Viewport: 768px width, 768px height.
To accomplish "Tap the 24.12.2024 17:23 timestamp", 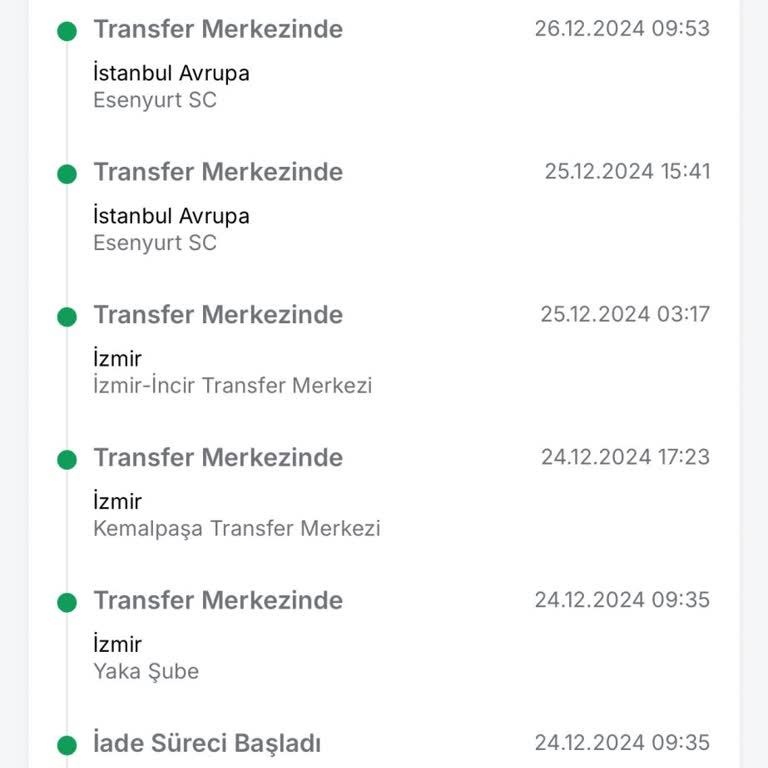I will click(625, 457).
